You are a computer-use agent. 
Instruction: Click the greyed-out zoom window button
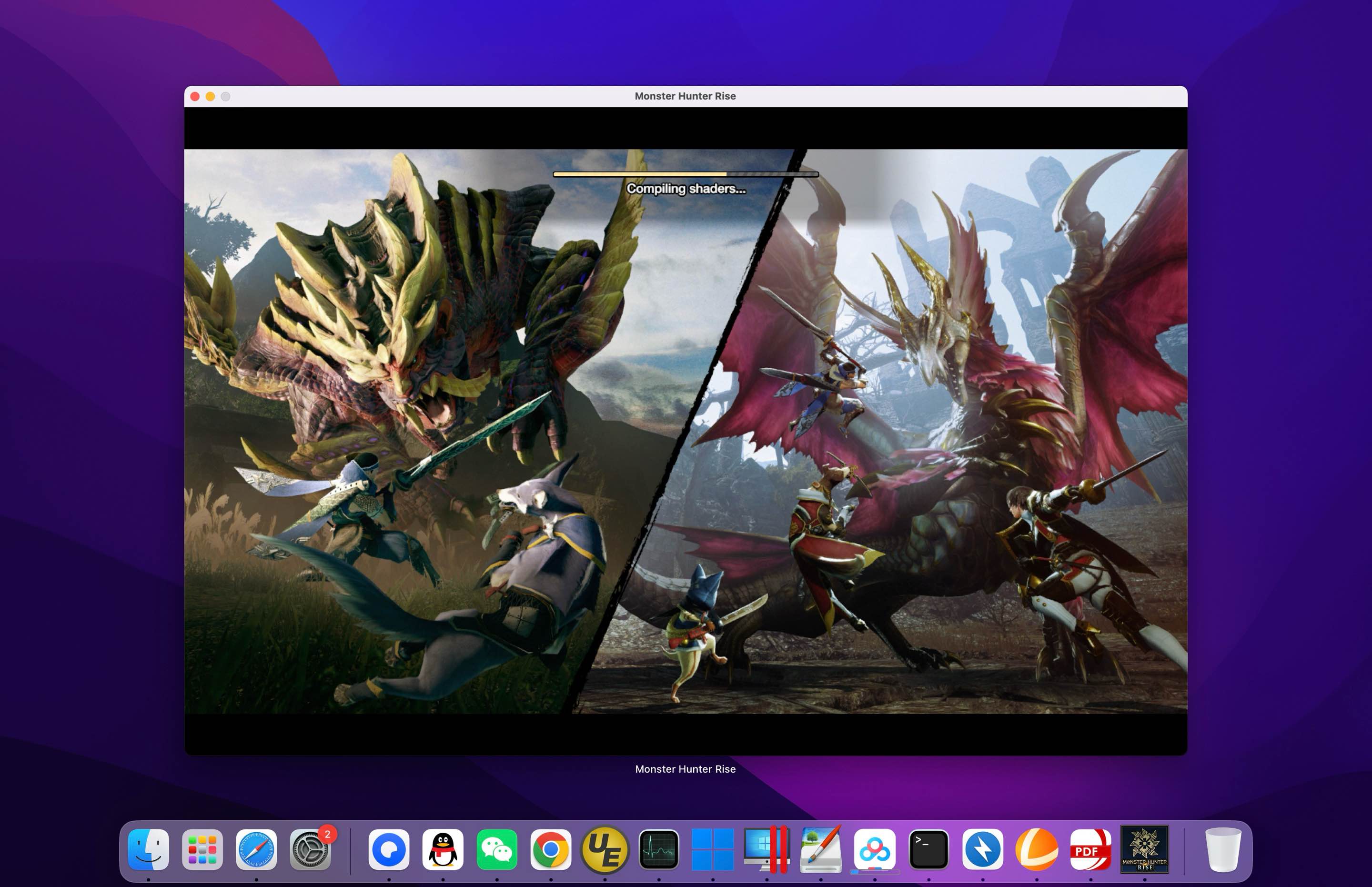[226, 96]
